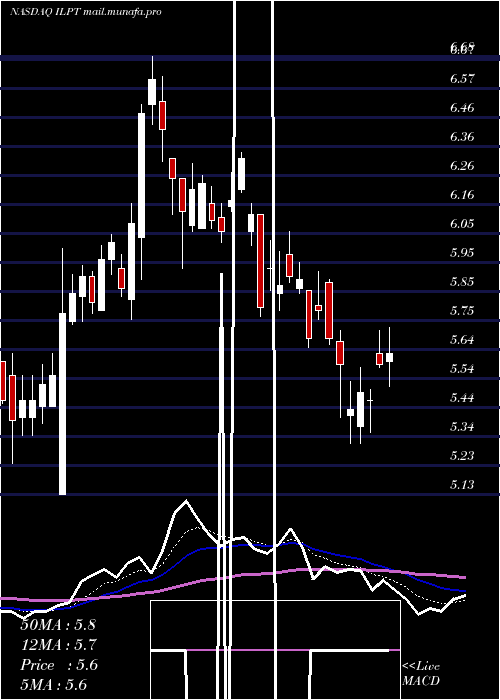Select the 5.95 price axis label
Screen dimensions: 500x700
pos(462,253)
